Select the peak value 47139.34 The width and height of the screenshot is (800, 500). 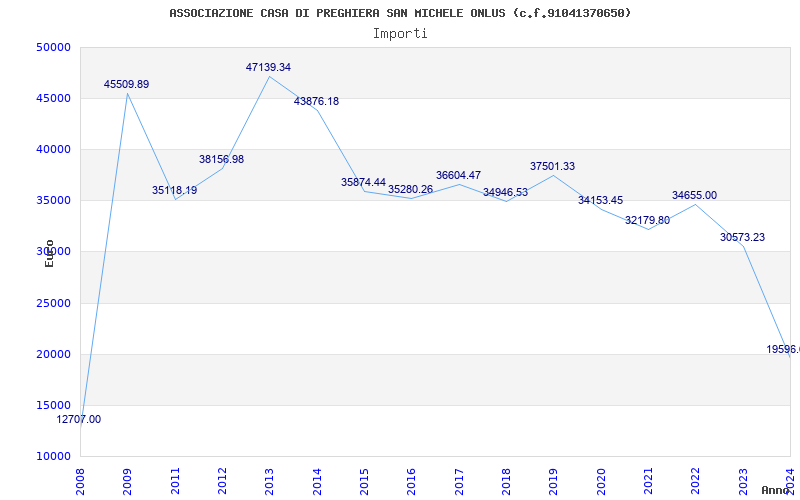coord(268,67)
